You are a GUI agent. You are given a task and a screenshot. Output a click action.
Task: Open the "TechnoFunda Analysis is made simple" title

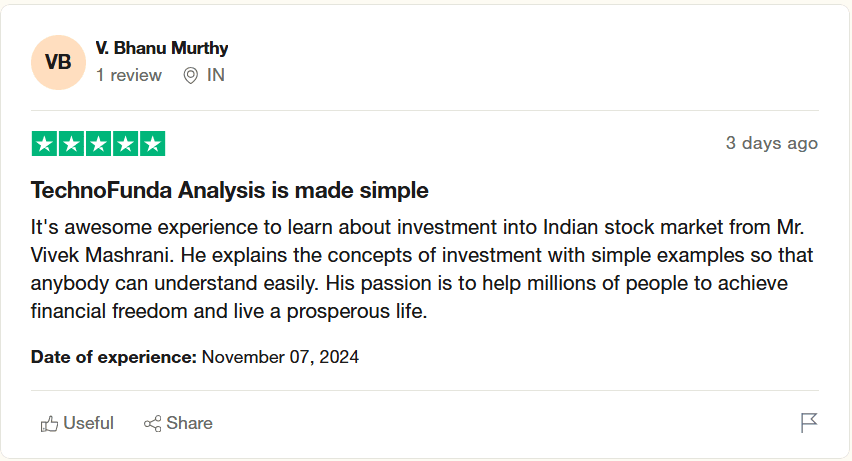pyautogui.click(x=230, y=190)
